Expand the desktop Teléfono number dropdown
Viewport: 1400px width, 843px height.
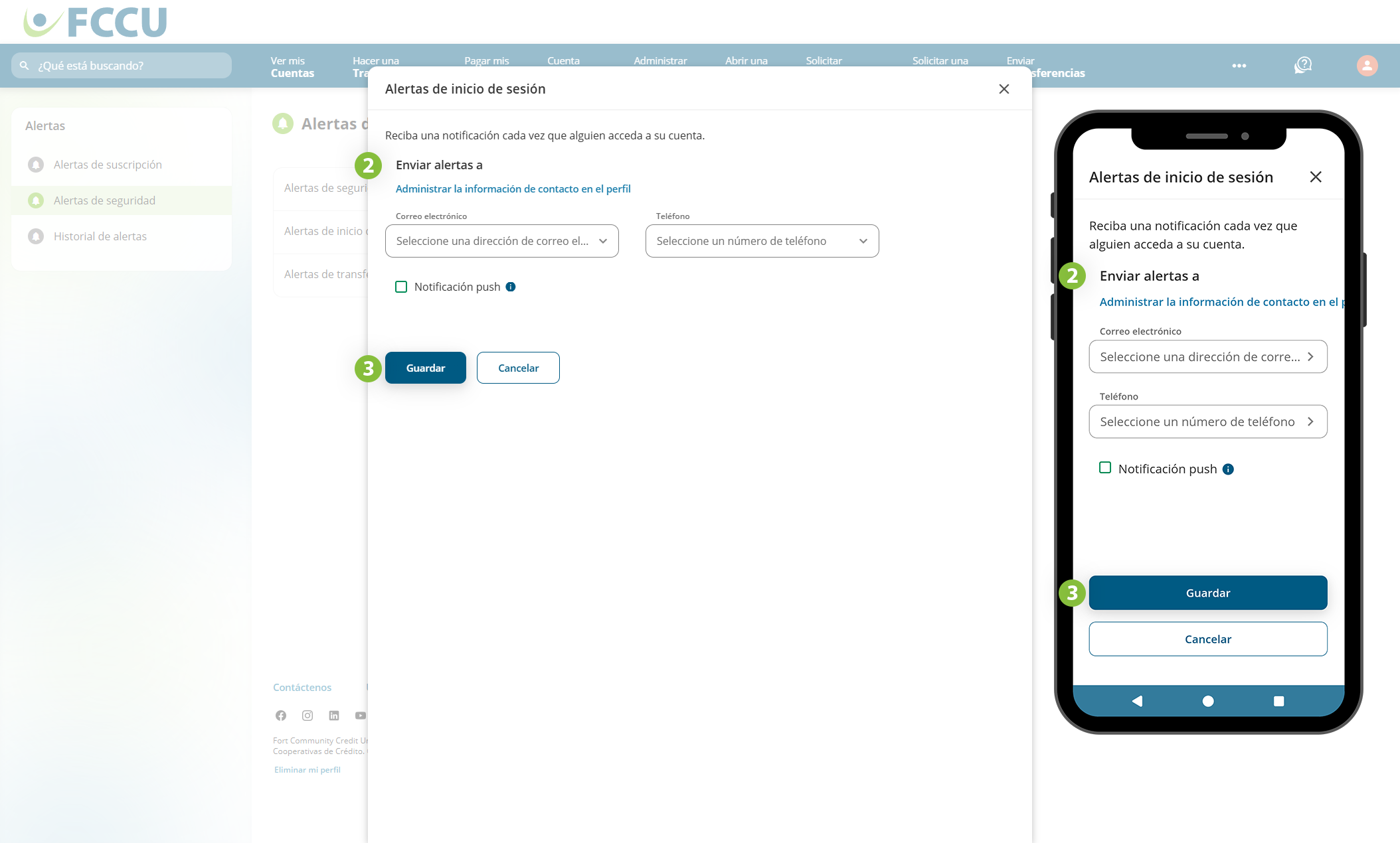[x=762, y=241]
